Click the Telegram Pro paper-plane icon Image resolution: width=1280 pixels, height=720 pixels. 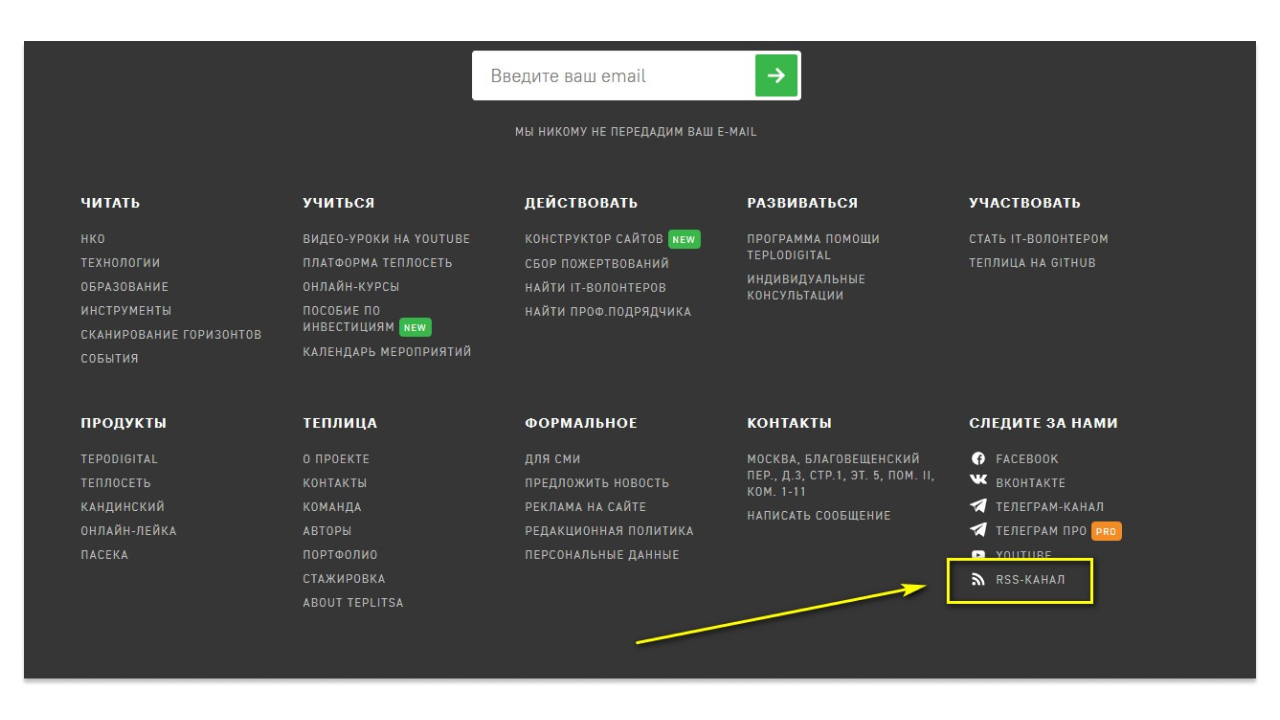tap(978, 531)
